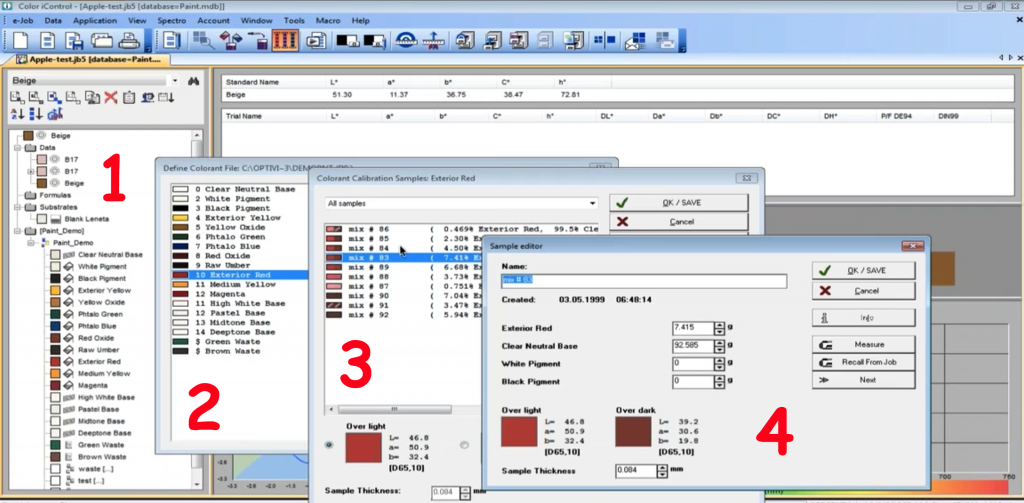
Task: Click the printer icon in the toolbar
Action: [127, 41]
